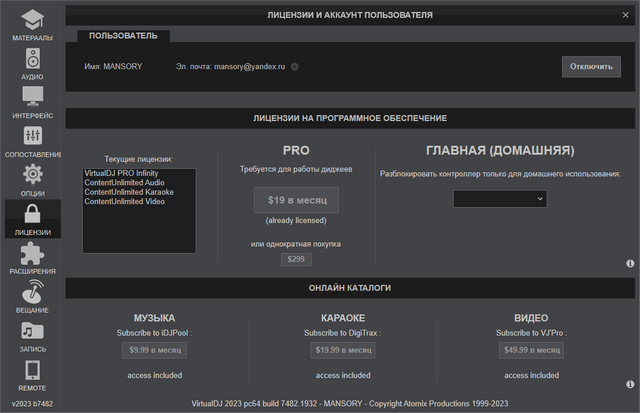Open the РАСШИРЕНИЯ puzzle-piece section
640x413 pixels.
click(x=32, y=258)
